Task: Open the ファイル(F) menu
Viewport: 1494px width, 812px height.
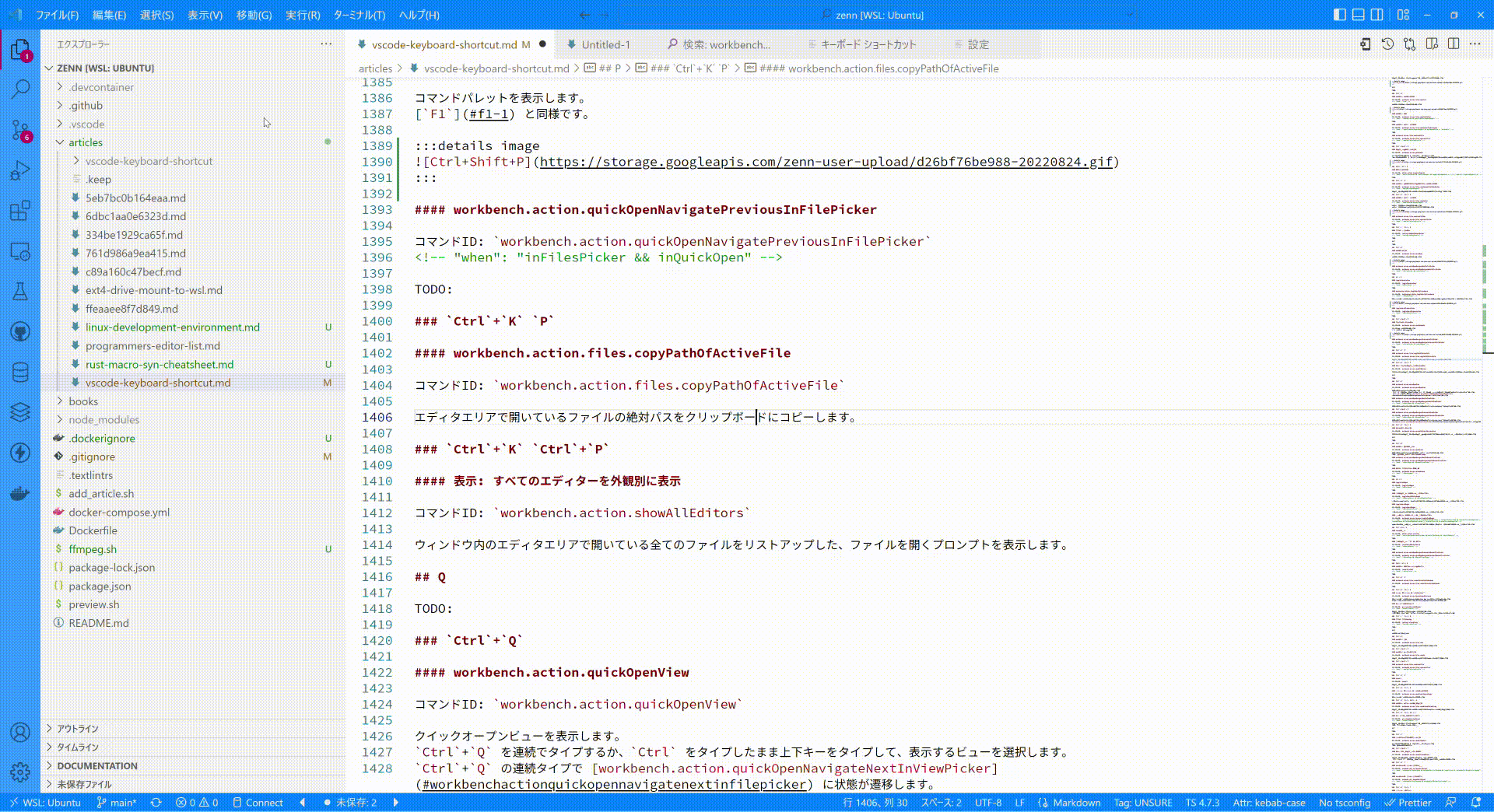Action: pos(57,15)
